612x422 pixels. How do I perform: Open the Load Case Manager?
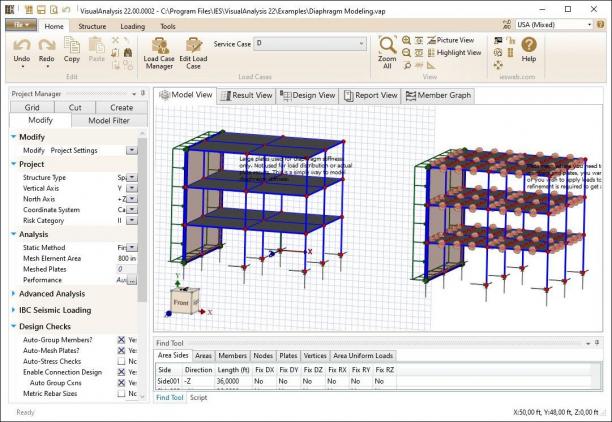tap(159, 53)
